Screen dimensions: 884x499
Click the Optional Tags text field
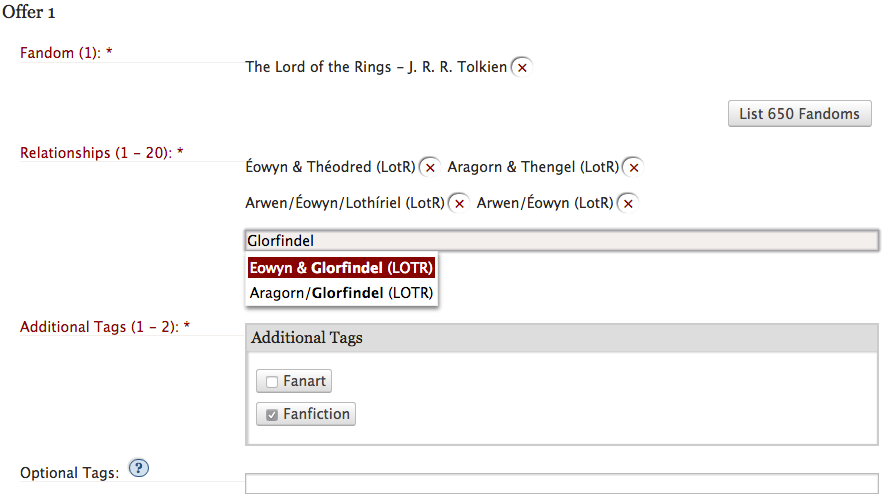pyautogui.click(x=562, y=484)
